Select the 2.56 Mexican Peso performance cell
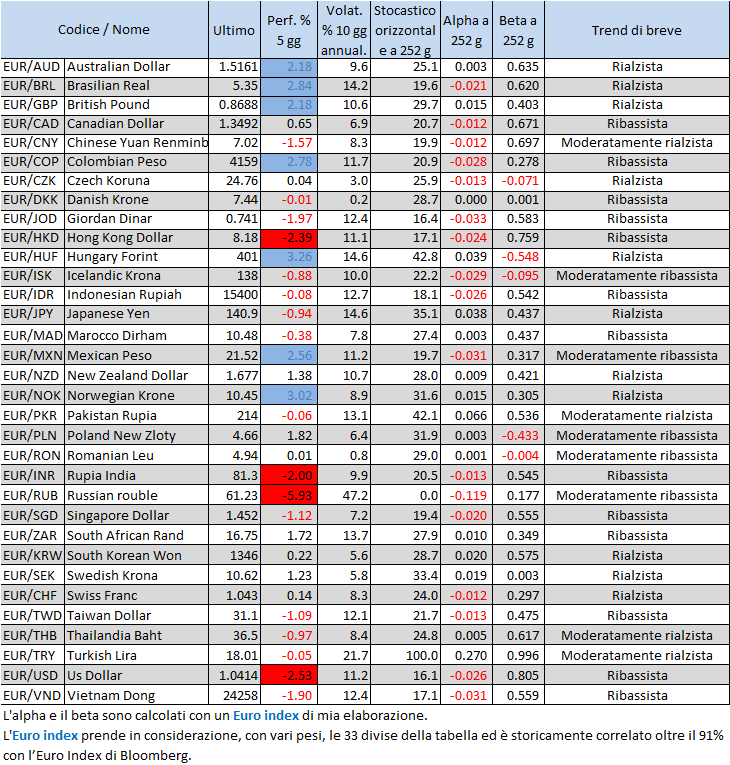 click(x=289, y=356)
